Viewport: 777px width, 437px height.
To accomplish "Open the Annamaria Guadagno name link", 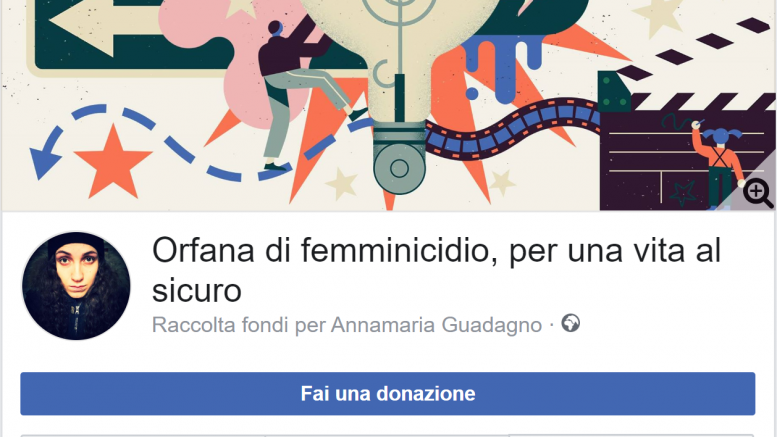I will [x=436, y=325].
